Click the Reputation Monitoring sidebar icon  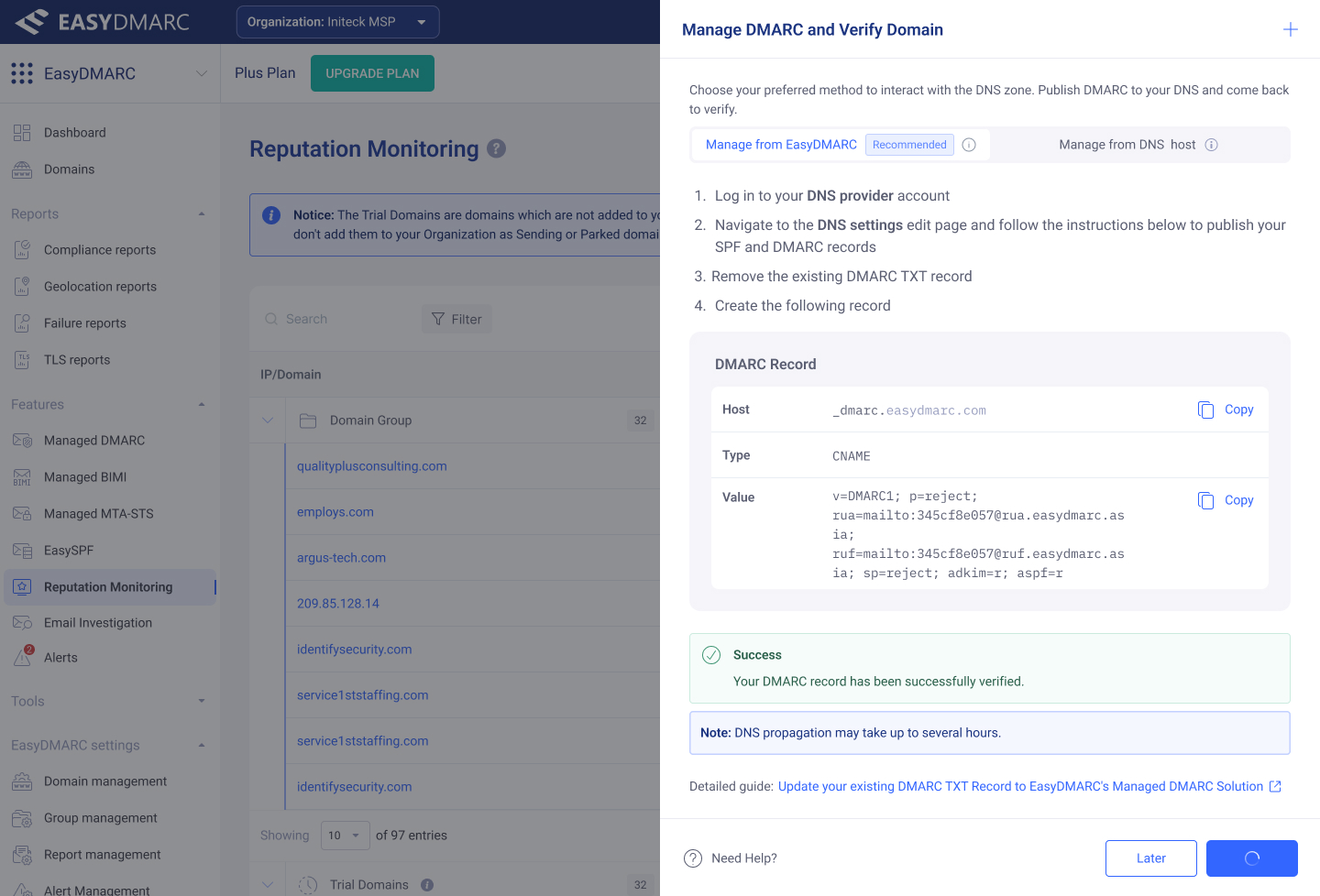point(22,587)
